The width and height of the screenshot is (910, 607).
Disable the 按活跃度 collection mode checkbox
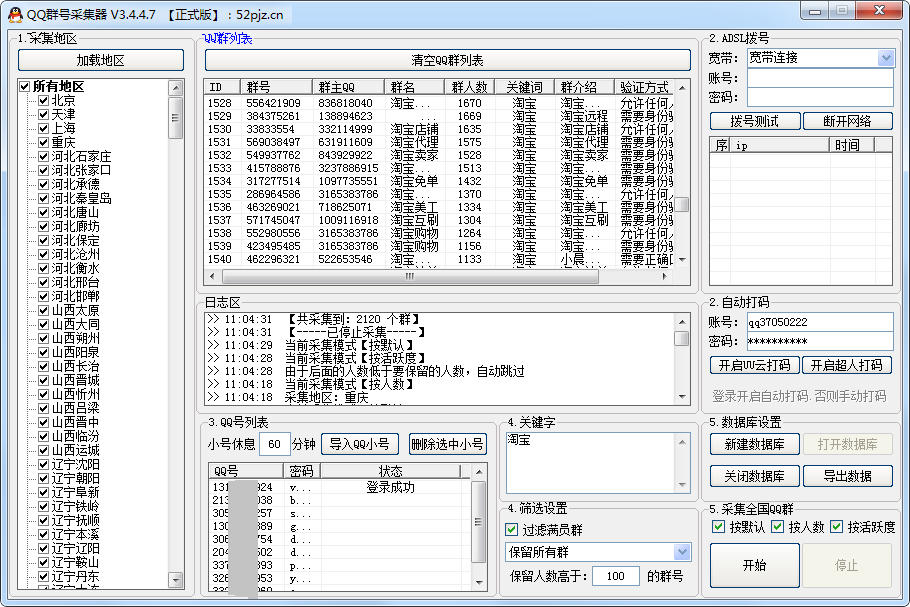[836, 527]
